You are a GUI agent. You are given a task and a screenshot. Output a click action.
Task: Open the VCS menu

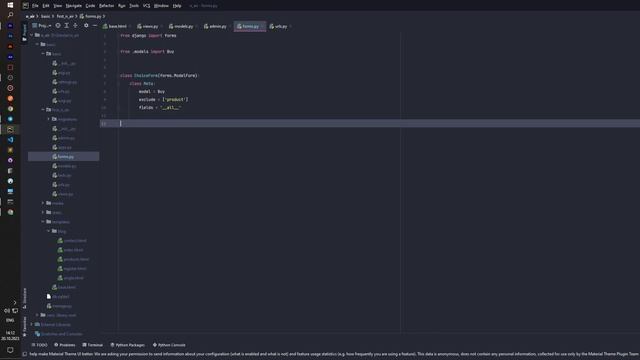pos(147,6)
